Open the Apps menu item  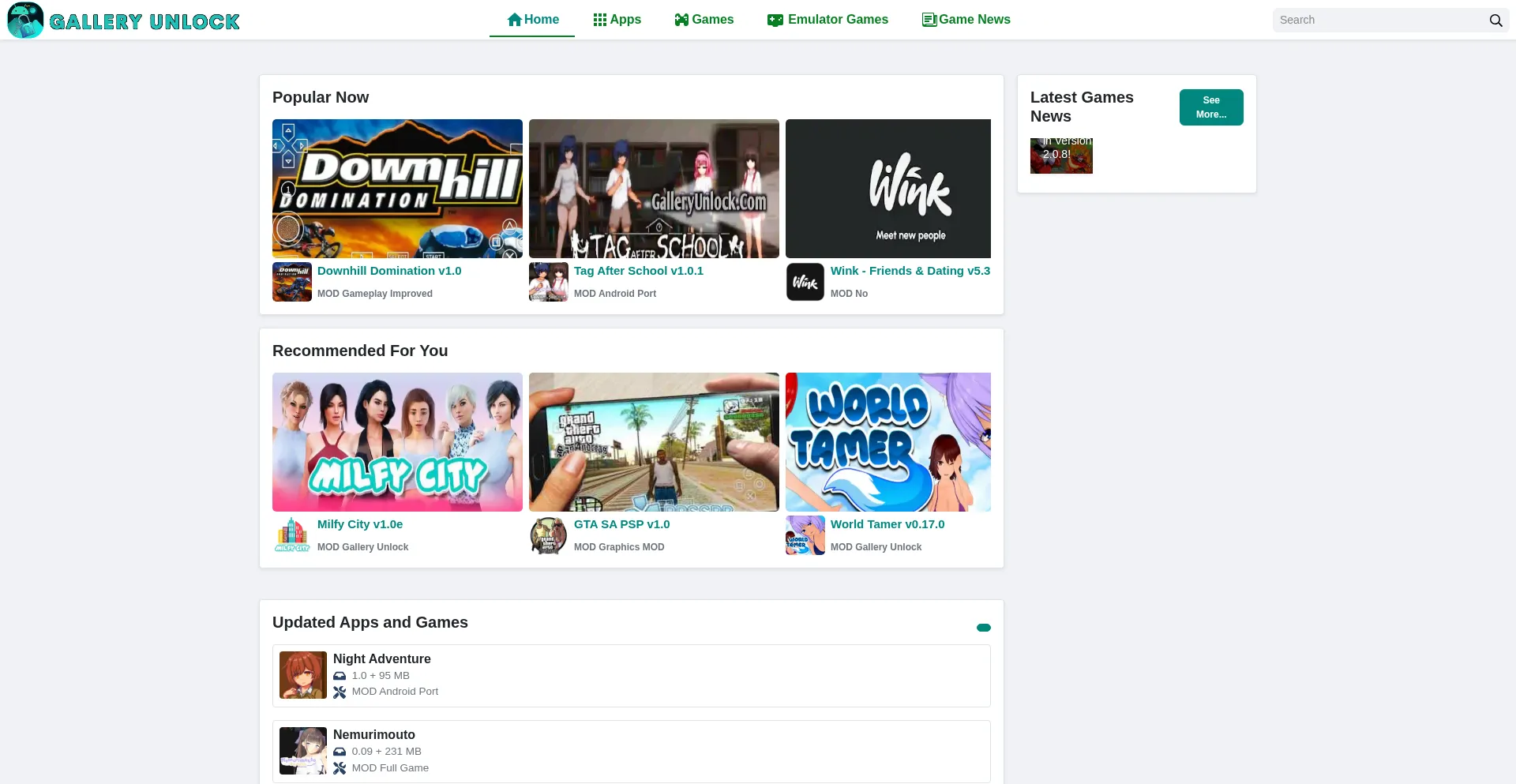617,20
